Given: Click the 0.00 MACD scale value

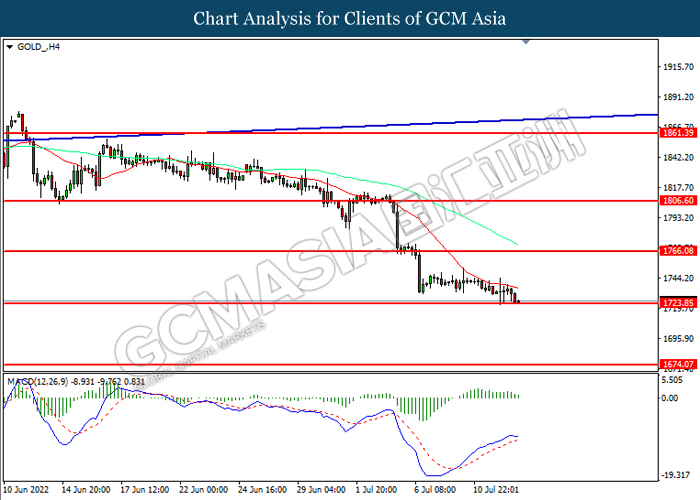Looking at the screenshot, I should click(670, 398).
